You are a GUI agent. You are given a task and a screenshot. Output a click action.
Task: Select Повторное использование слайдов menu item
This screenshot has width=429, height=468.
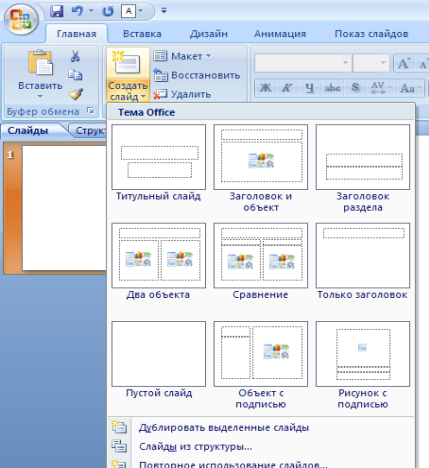[261, 463]
